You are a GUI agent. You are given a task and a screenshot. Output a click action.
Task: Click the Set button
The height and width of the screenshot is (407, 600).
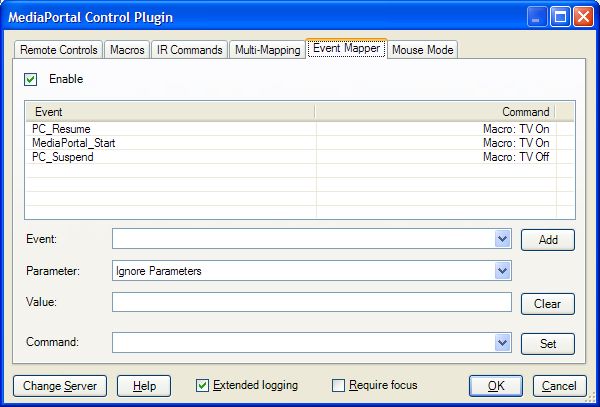pyautogui.click(x=547, y=344)
